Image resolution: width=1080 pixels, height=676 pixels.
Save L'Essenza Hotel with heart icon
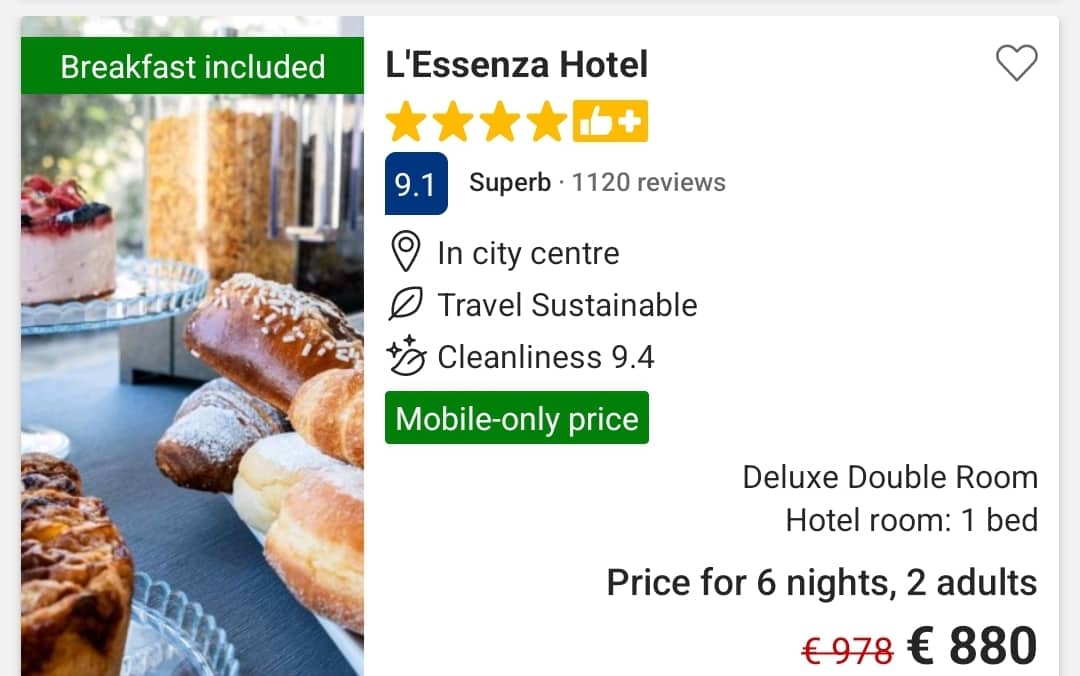coord(1017,64)
